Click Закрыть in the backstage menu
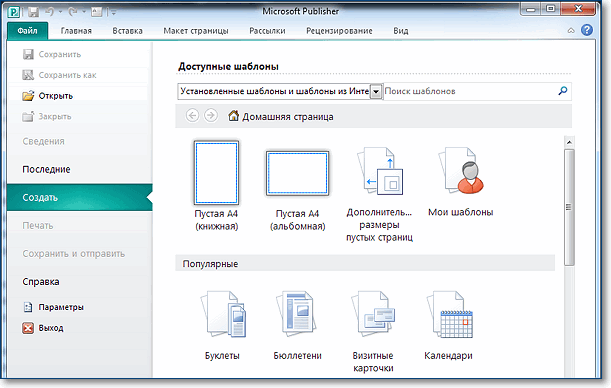 point(47,116)
